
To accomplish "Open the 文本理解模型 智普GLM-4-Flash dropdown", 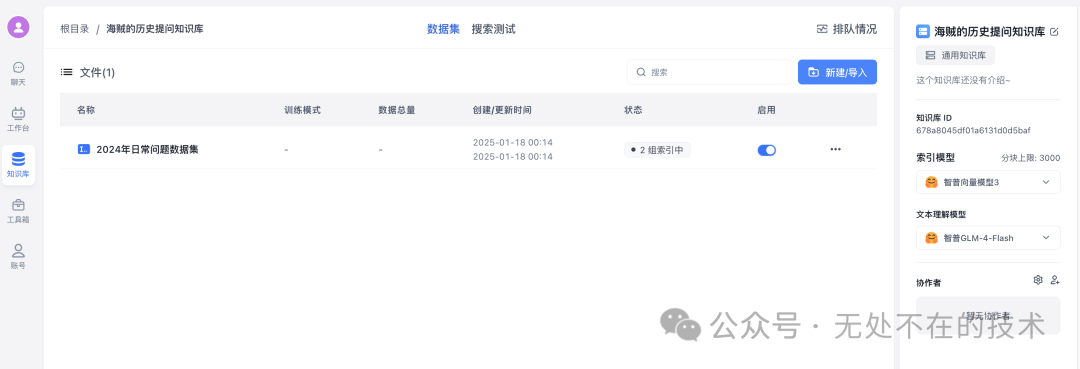I will 988,238.
